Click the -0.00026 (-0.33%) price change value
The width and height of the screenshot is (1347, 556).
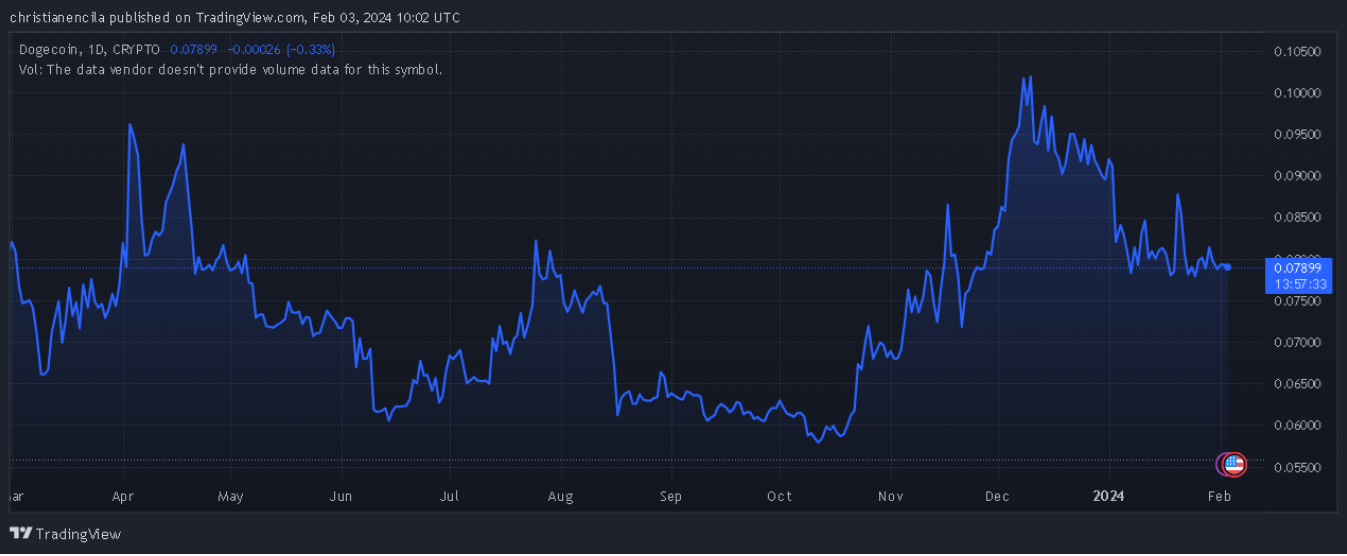click(281, 49)
